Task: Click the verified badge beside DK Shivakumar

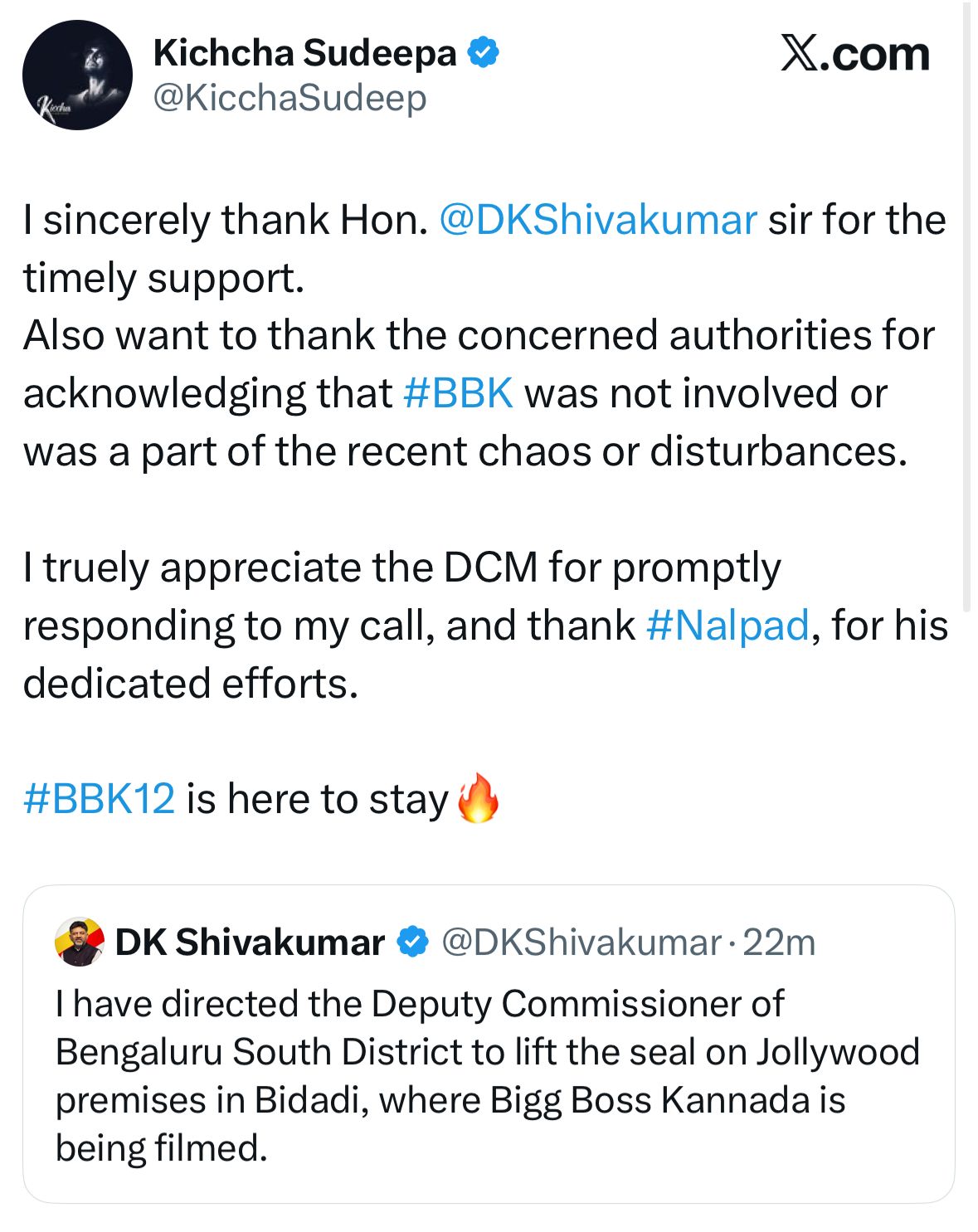Action: (x=412, y=942)
